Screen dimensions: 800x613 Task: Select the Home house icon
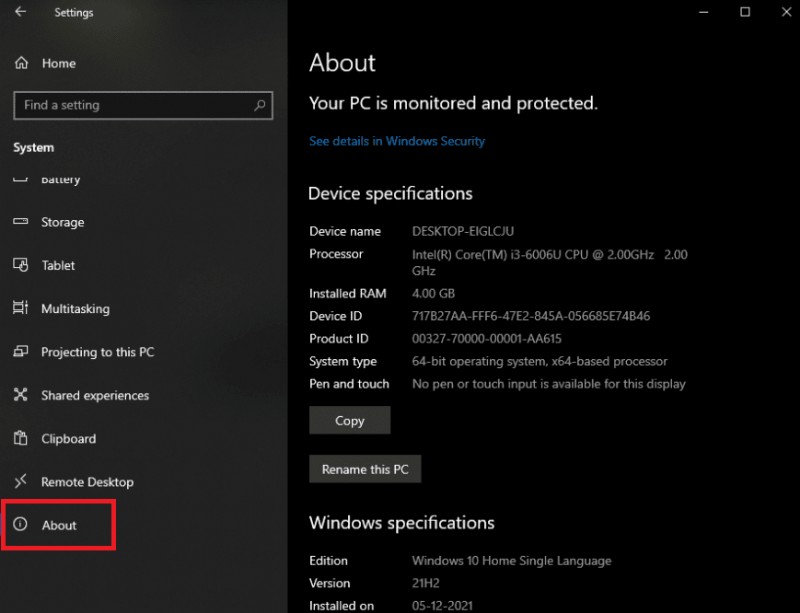pyautogui.click(x=22, y=63)
